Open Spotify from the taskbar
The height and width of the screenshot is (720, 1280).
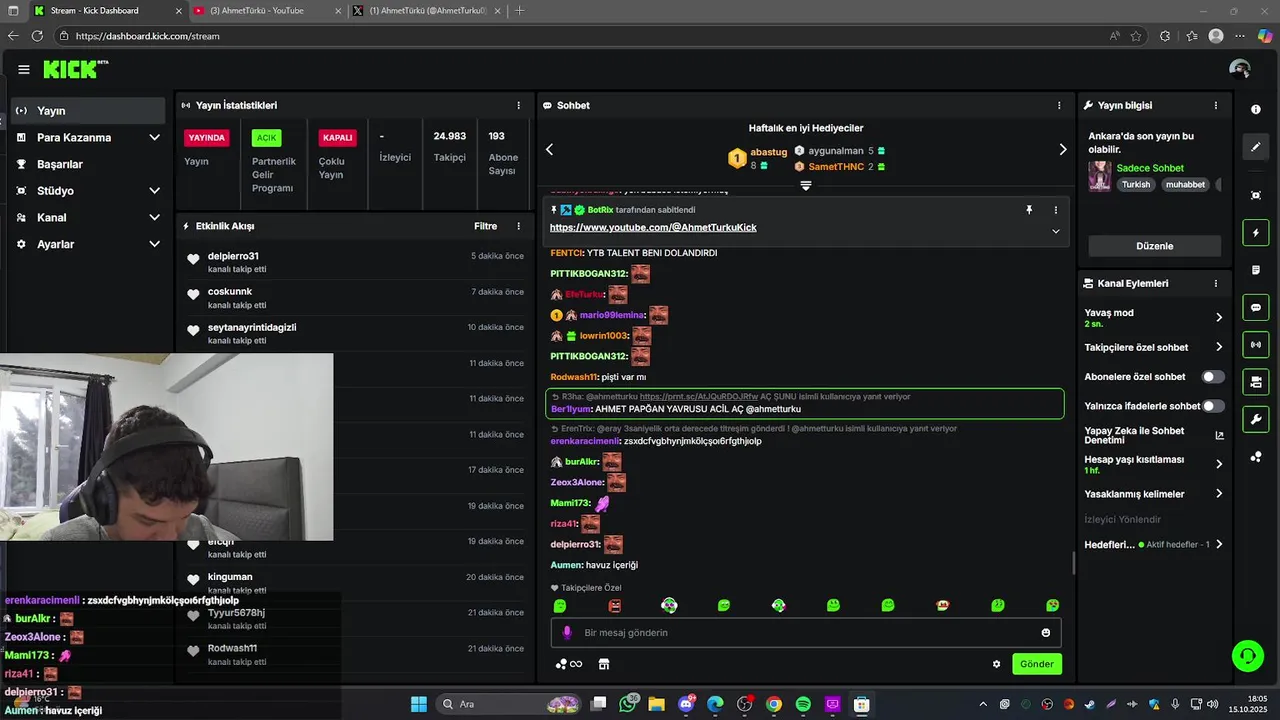[x=803, y=704]
